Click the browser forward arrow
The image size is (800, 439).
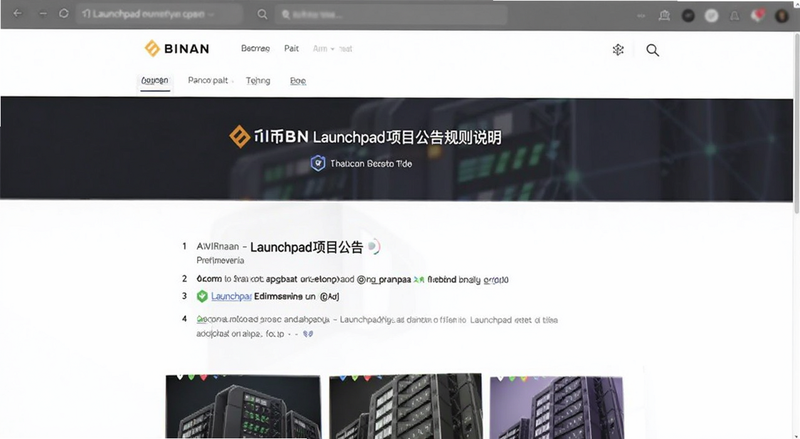pyautogui.click(x=43, y=14)
